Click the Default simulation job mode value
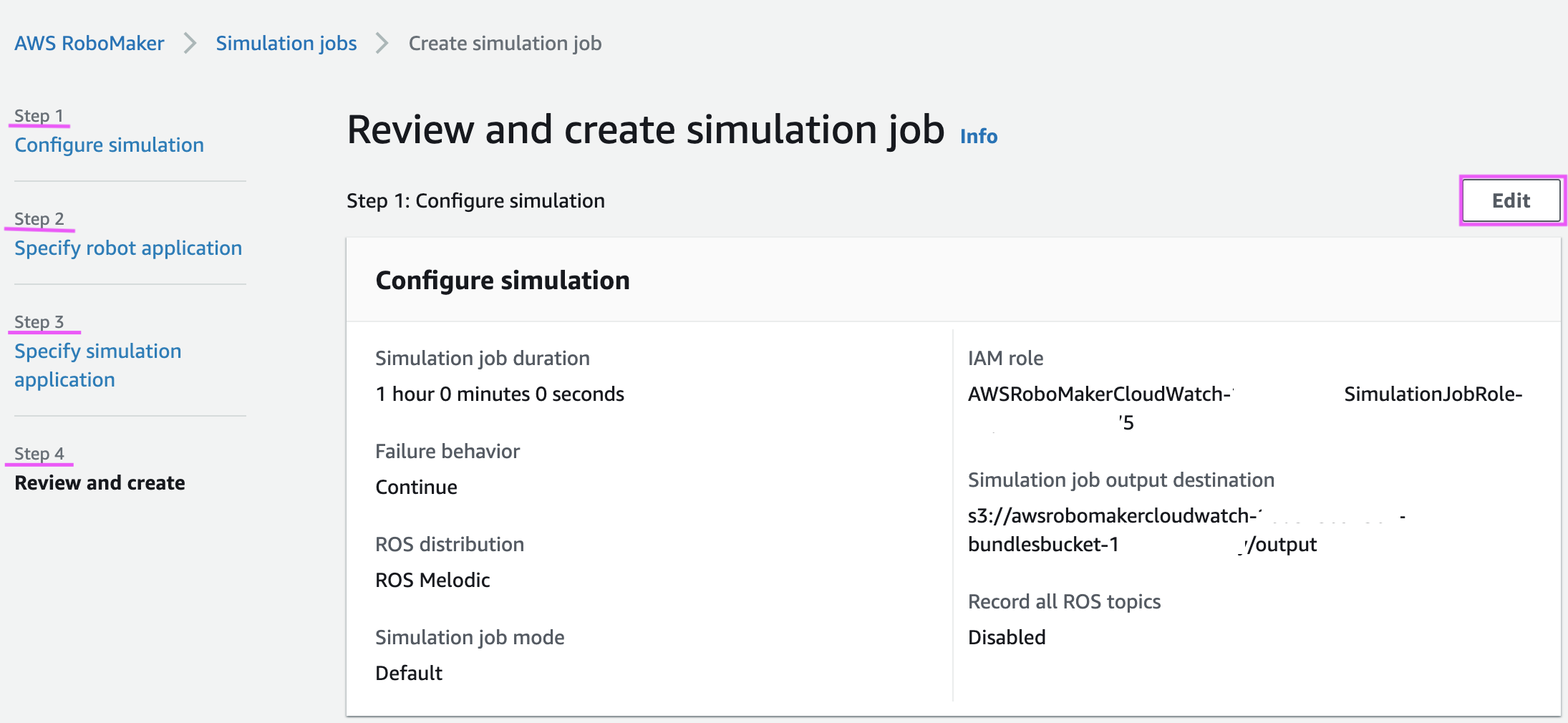Image resolution: width=1568 pixels, height=723 pixels. [408, 672]
